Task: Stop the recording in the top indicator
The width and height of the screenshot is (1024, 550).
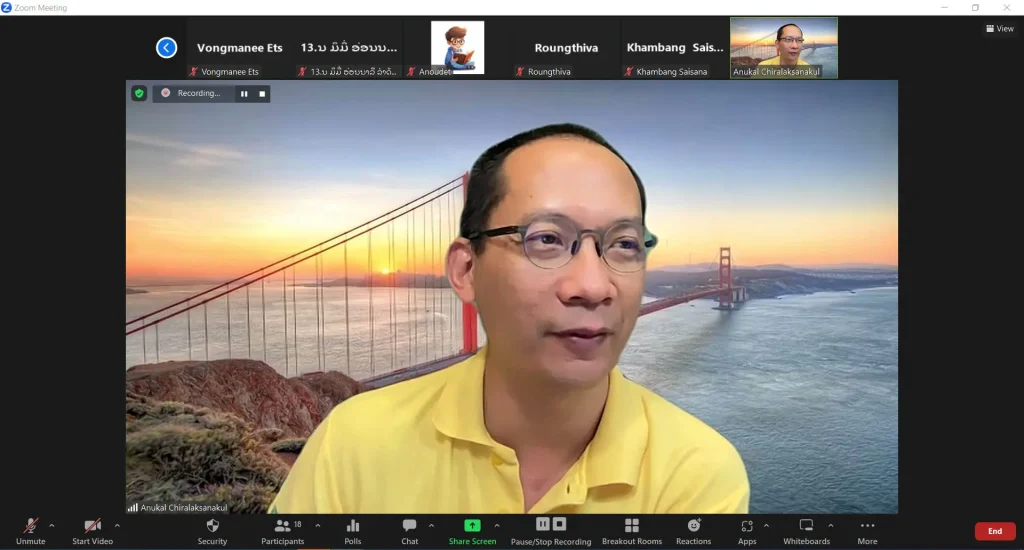Action: pyautogui.click(x=262, y=94)
